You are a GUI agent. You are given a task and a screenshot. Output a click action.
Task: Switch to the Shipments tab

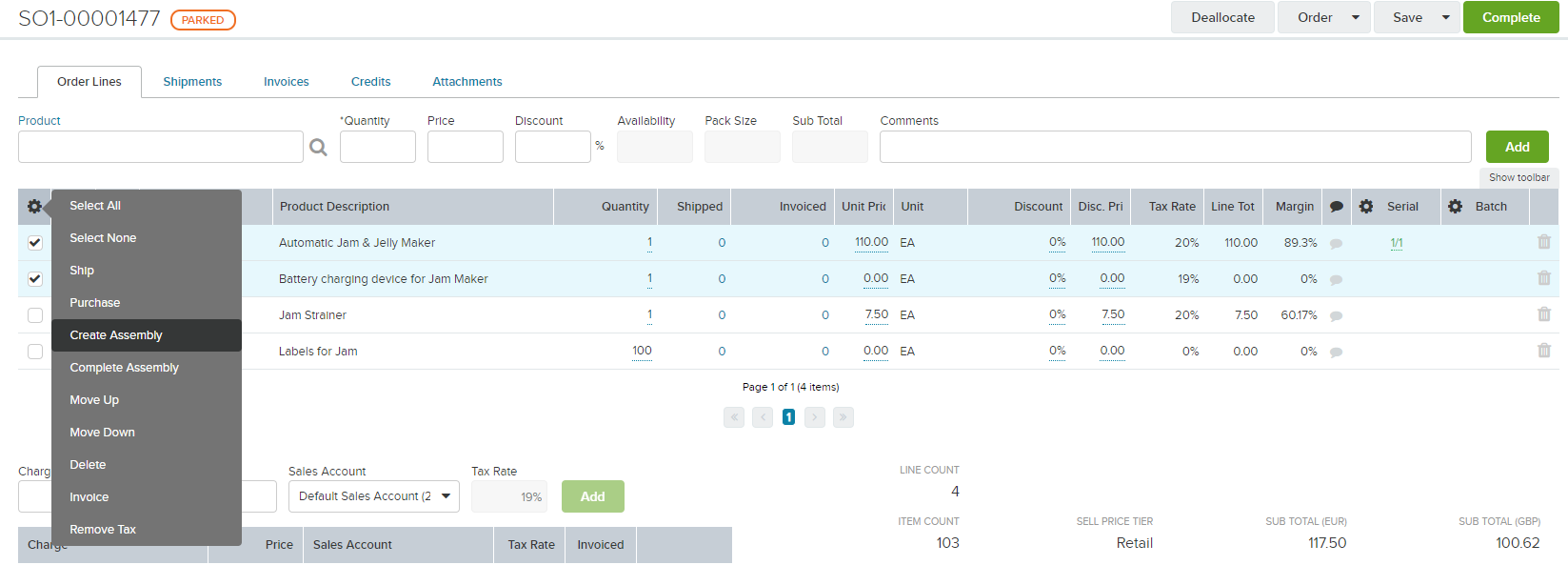point(192,82)
